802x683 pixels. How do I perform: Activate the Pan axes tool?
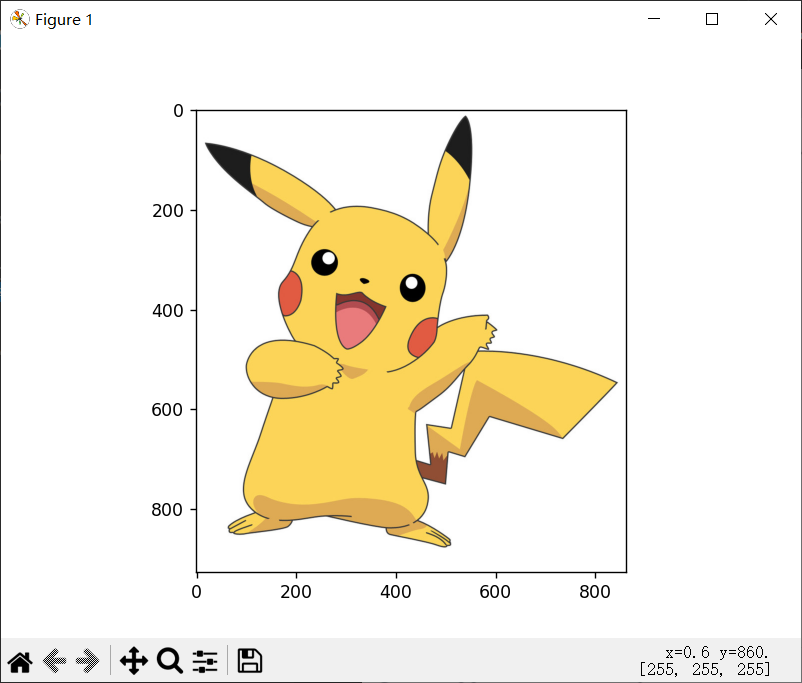pos(134,660)
